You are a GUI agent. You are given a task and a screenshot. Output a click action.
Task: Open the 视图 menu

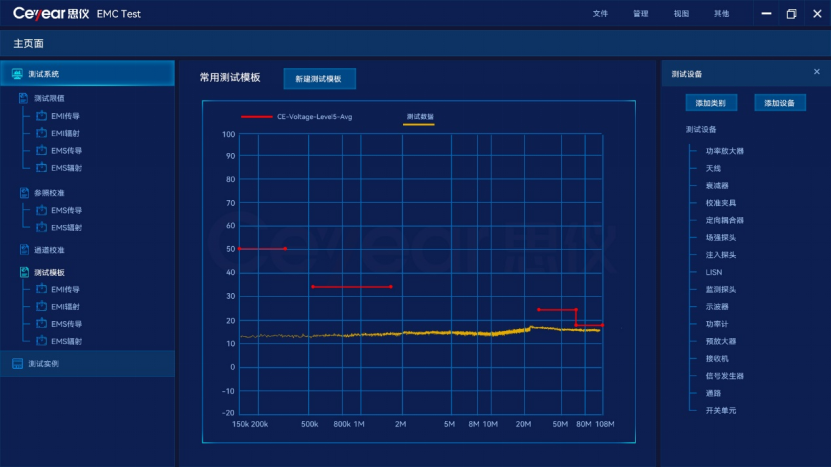click(x=681, y=14)
